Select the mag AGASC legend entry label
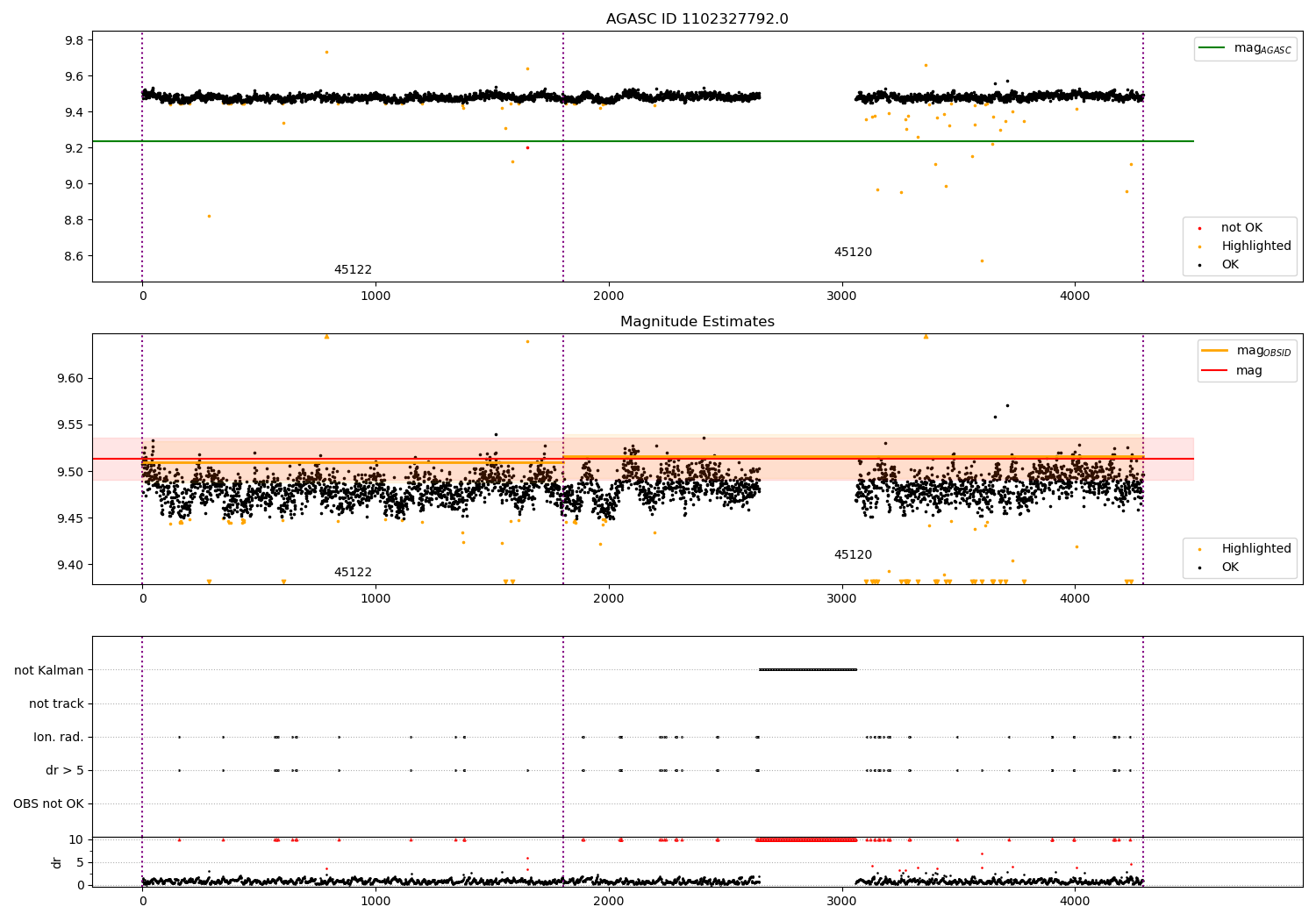Viewport: 1316px width, 921px height. coord(1262,48)
